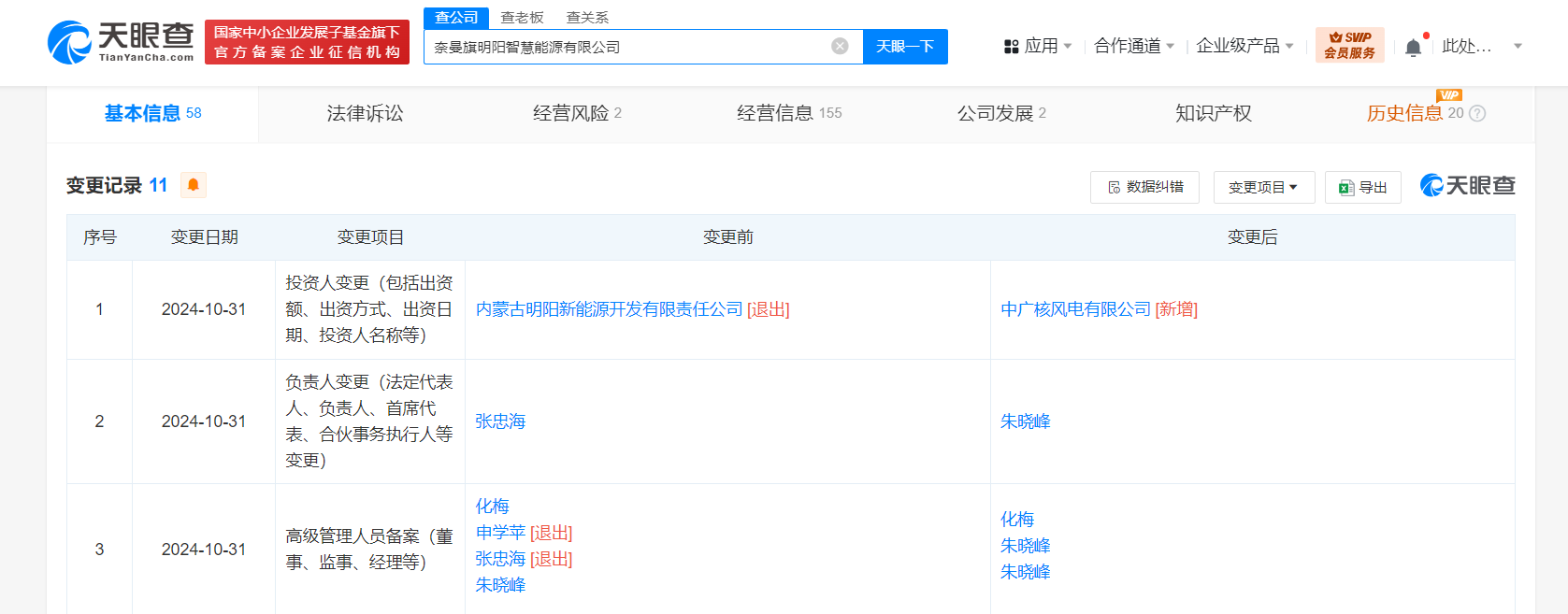Expand the 企业级产品 dropdown
The image size is (1568, 614).
point(1244,46)
